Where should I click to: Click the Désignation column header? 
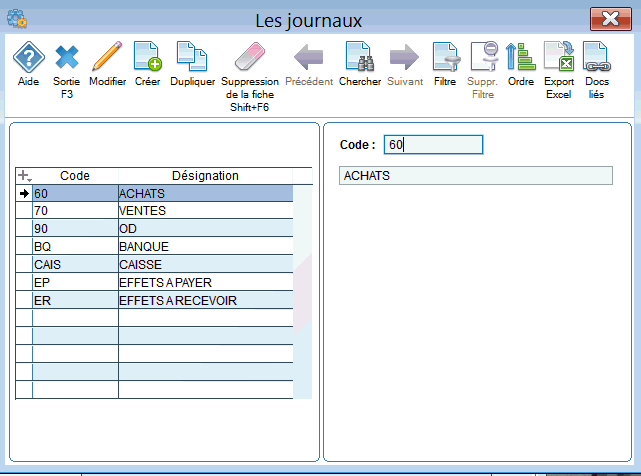click(205, 175)
